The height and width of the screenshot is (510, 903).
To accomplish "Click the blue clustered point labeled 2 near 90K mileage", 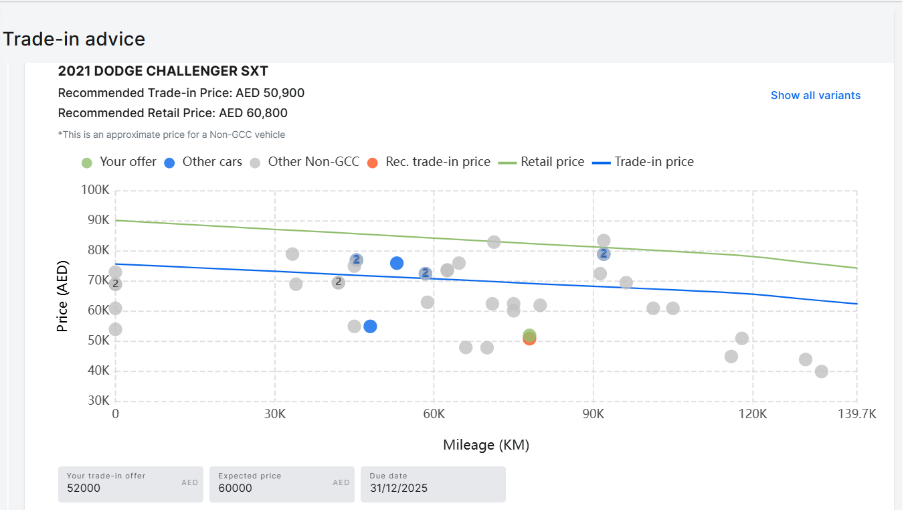I will (x=604, y=254).
